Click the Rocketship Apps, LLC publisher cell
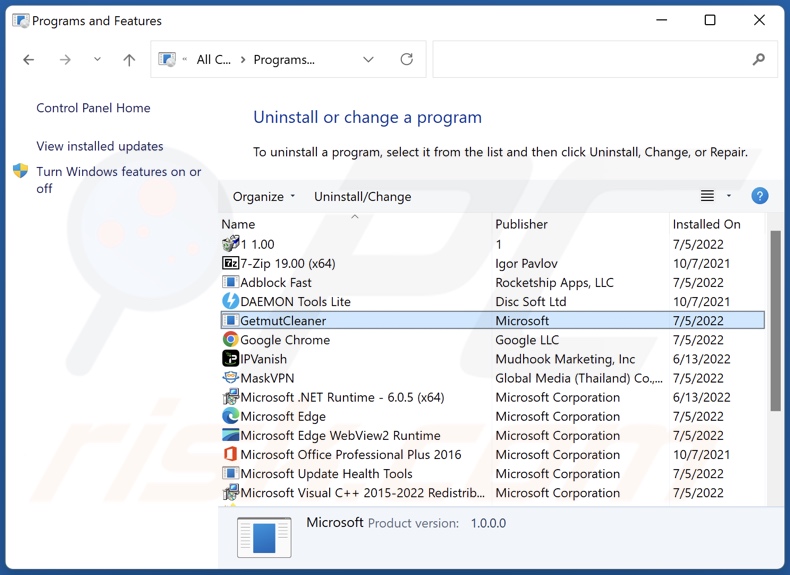790x575 pixels. point(554,283)
